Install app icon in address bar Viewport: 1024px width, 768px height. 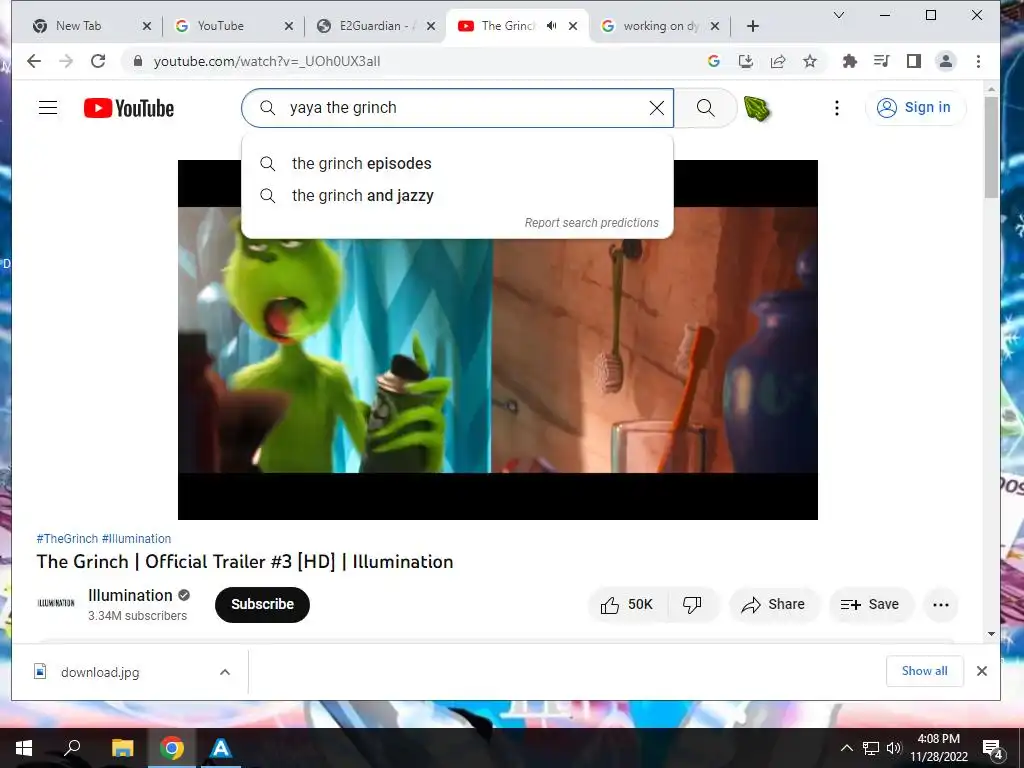pos(746,61)
